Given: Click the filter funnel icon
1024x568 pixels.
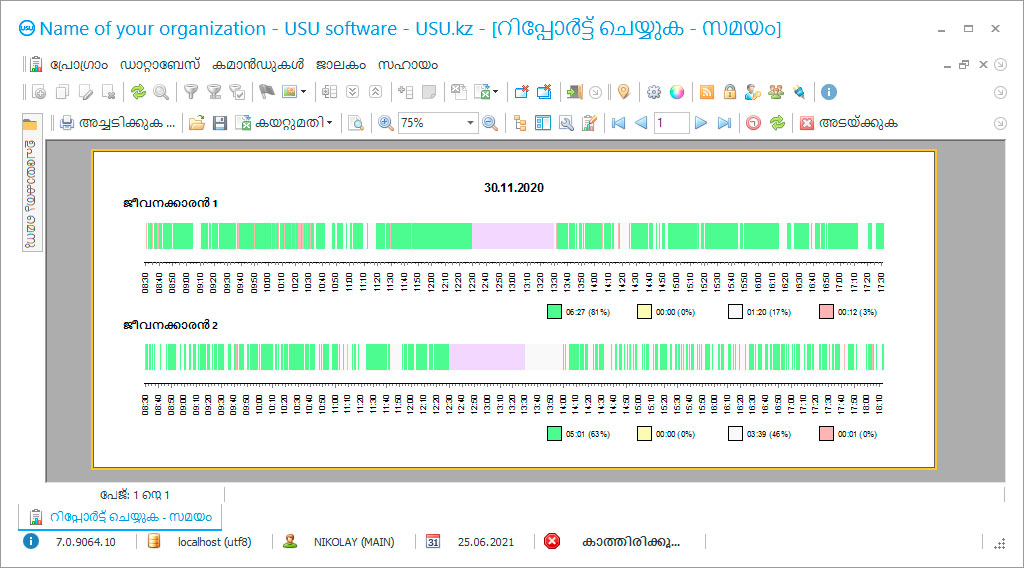Looking at the screenshot, I should (191, 92).
